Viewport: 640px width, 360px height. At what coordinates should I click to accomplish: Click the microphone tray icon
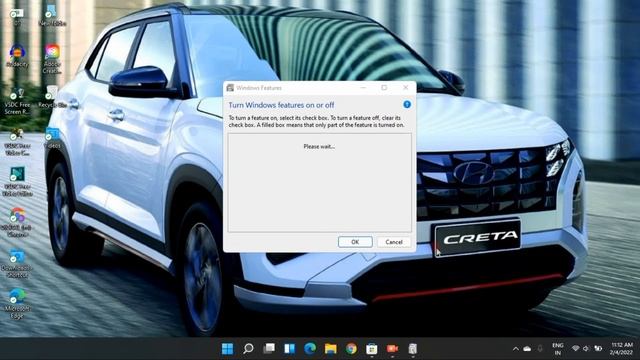tap(540, 349)
